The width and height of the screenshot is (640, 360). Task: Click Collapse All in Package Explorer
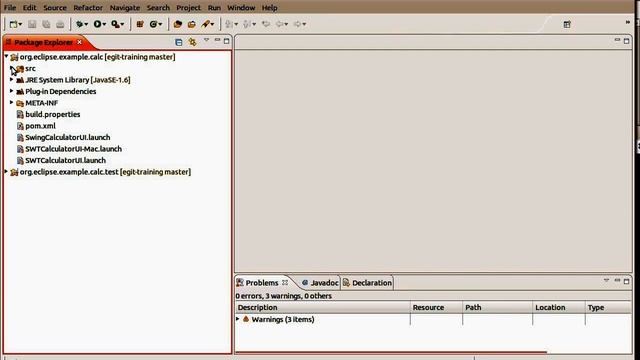(x=178, y=42)
